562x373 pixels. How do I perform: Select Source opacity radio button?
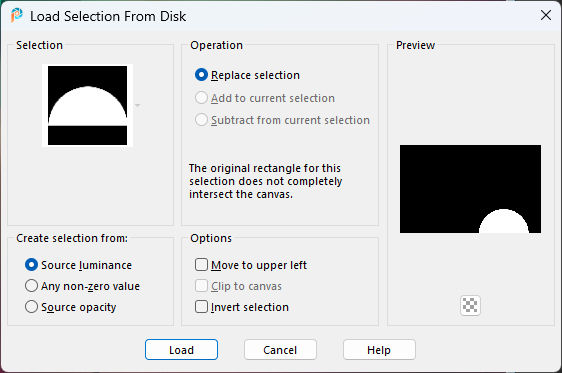tap(31, 307)
